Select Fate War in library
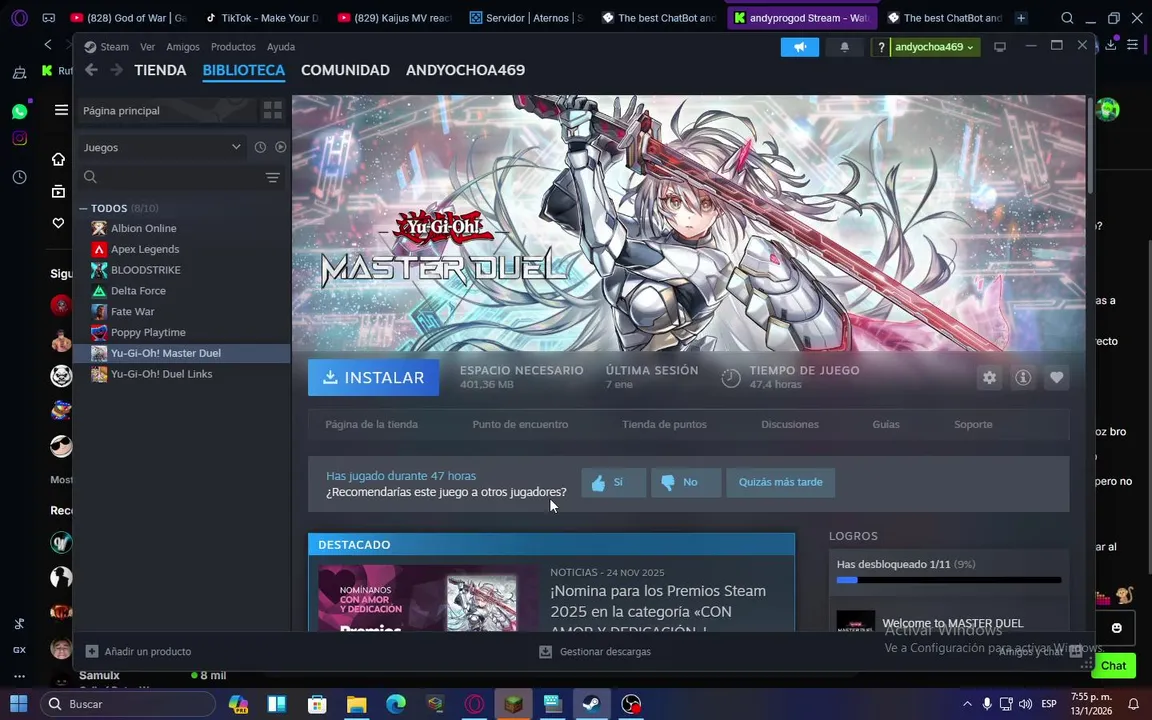 point(132,312)
